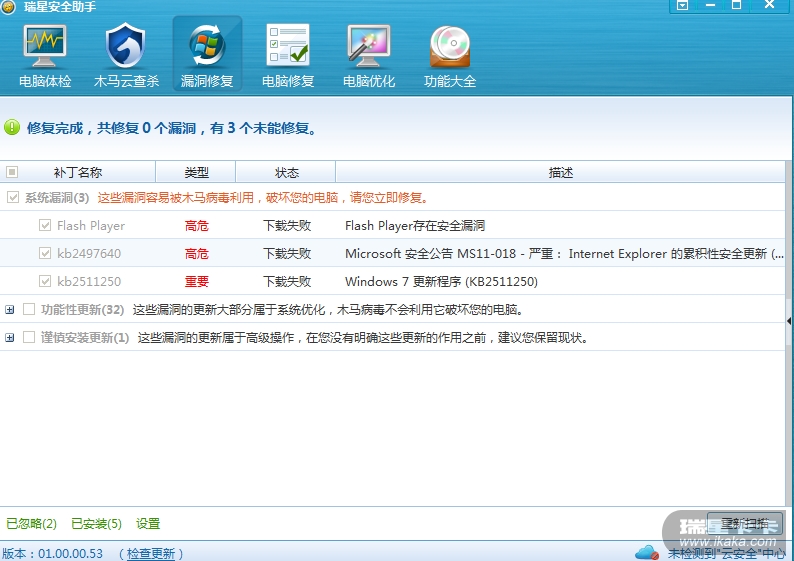The width and height of the screenshot is (794, 561).
Task: Open the 木马云查杀 trojan scan shield icon
Action: point(126,54)
